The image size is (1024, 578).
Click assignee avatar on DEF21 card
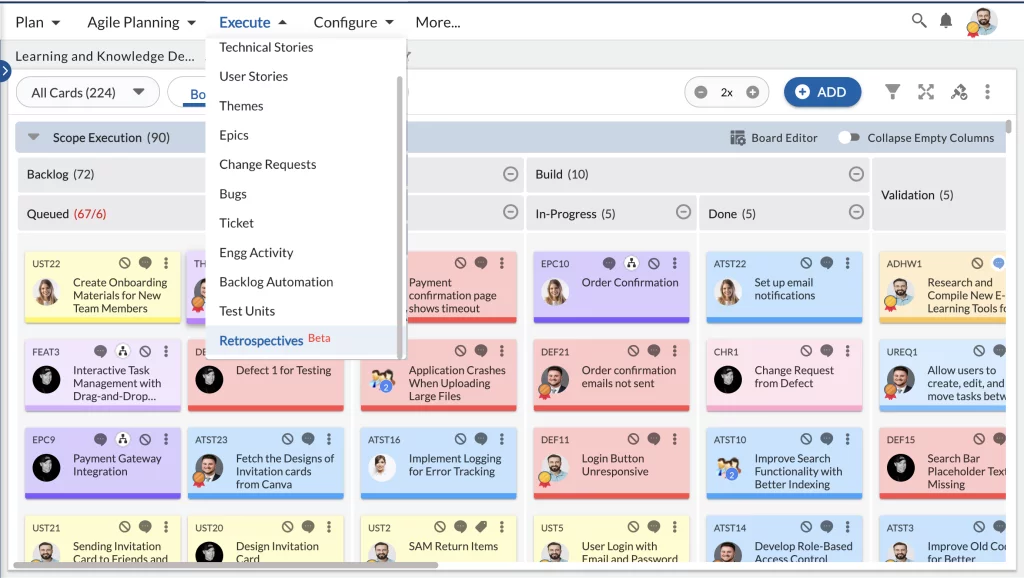554,380
